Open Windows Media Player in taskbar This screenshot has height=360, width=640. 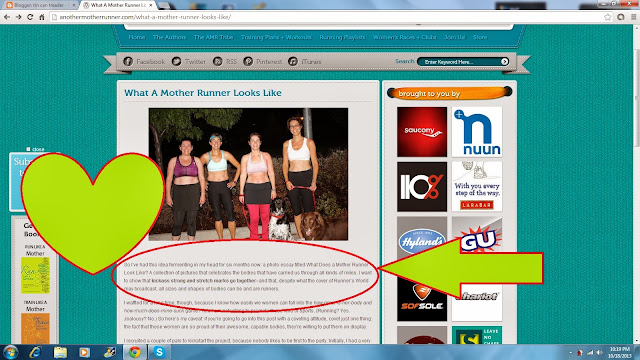[x=84, y=352]
